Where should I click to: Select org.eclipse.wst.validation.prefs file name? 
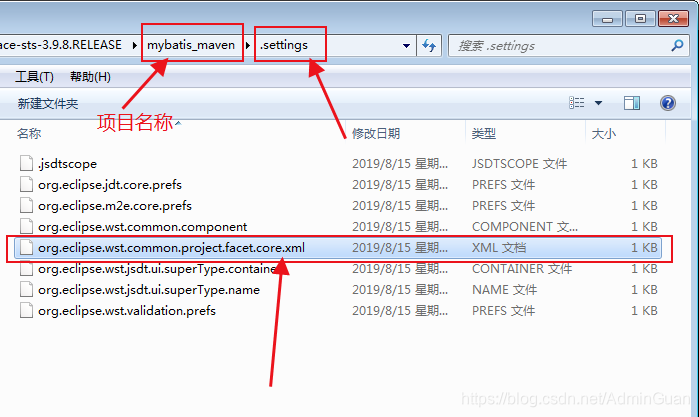click(127, 310)
